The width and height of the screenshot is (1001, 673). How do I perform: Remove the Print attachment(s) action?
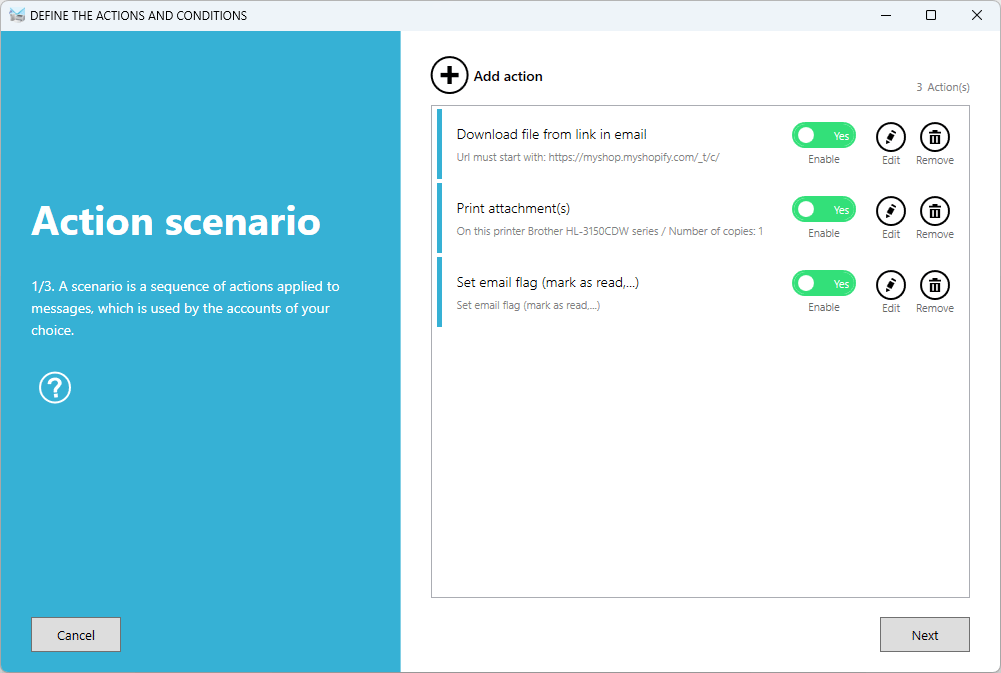point(935,211)
